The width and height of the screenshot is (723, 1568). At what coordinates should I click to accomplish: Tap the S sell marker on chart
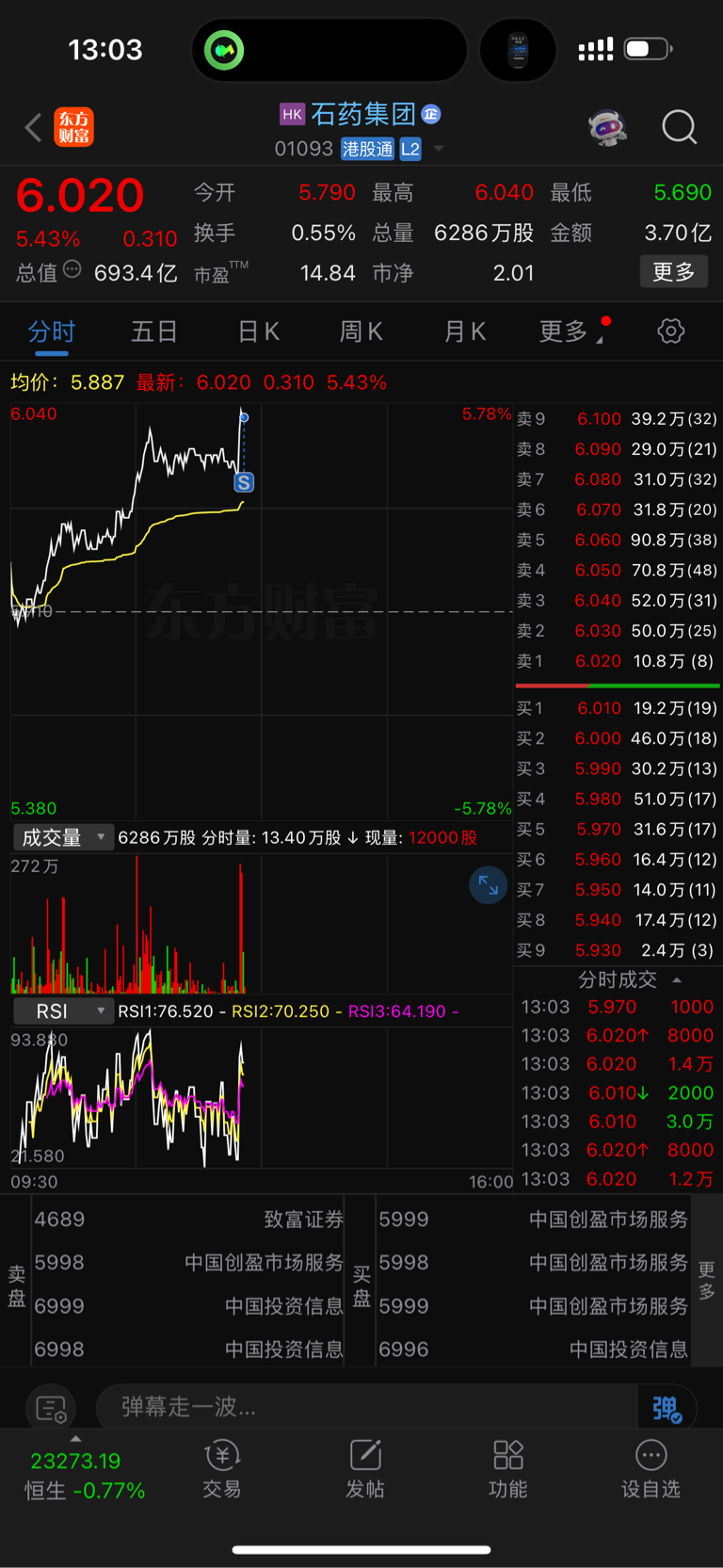click(244, 482)
